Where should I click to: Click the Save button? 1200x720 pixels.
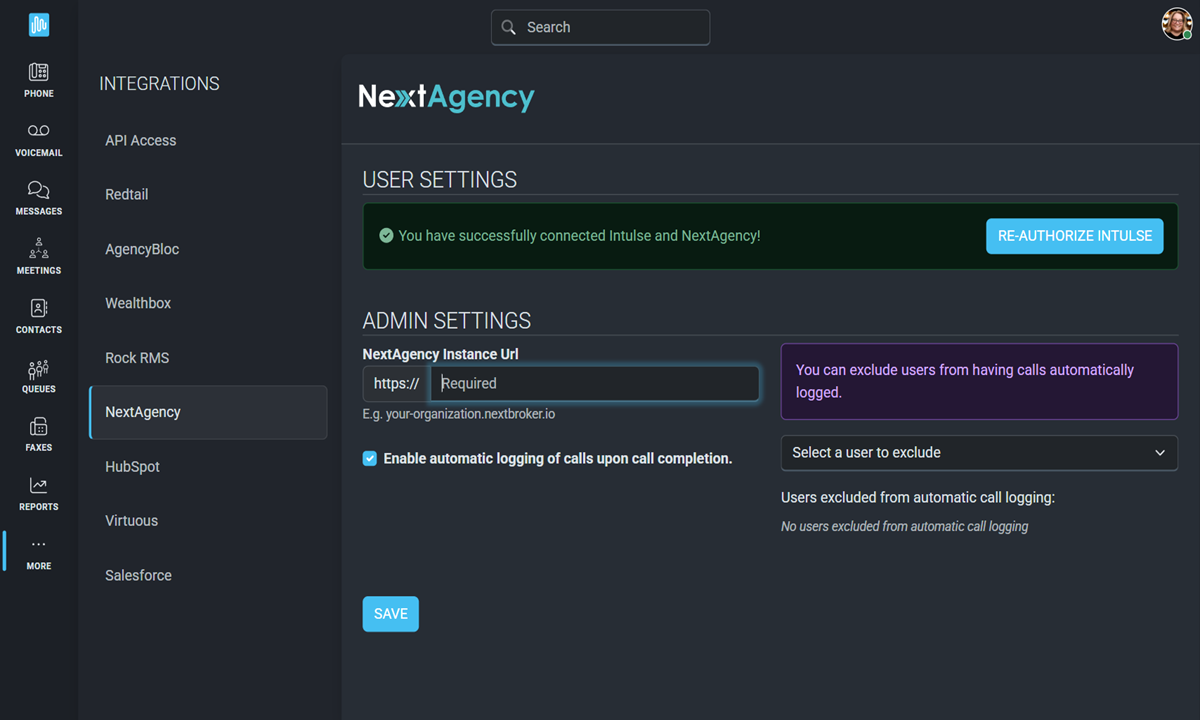(x=390, y=614)
